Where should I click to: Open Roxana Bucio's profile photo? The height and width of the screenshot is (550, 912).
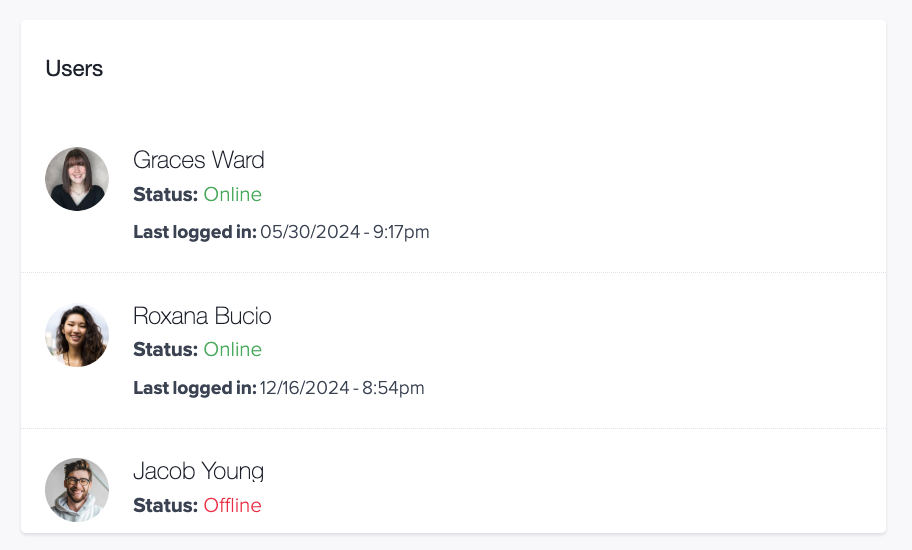coord(77,335)
